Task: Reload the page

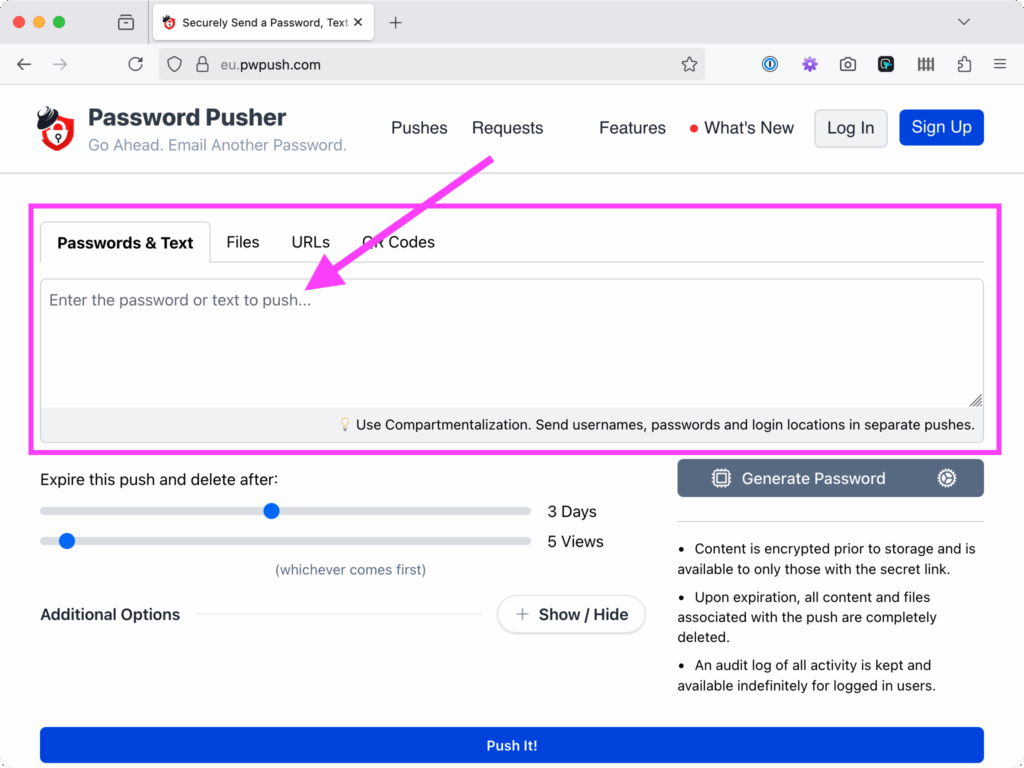Action: [135, 64]
